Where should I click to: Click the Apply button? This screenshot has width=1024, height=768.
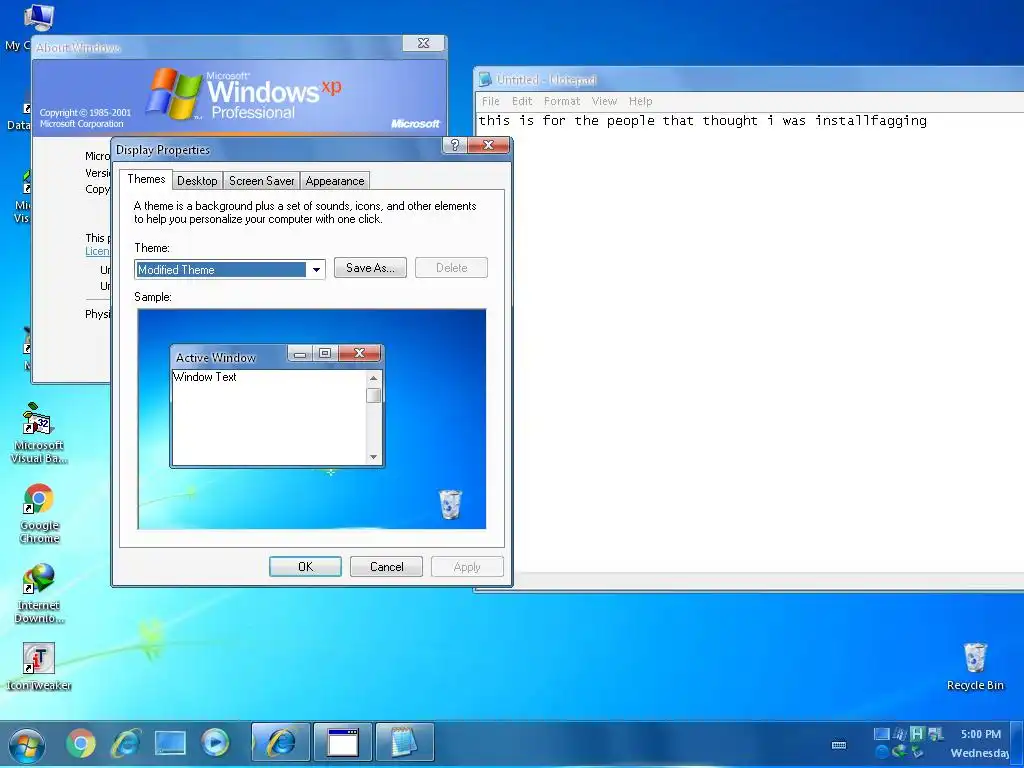[467, 567]
